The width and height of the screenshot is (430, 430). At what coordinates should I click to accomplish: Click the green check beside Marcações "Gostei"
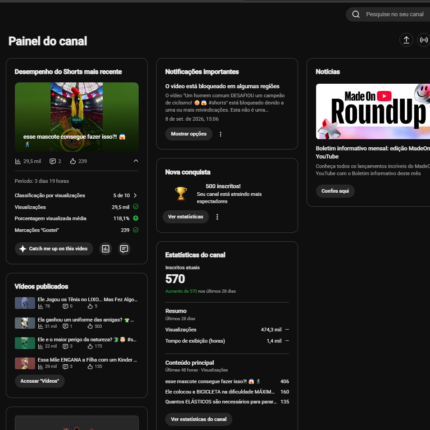tap(136, 230)
